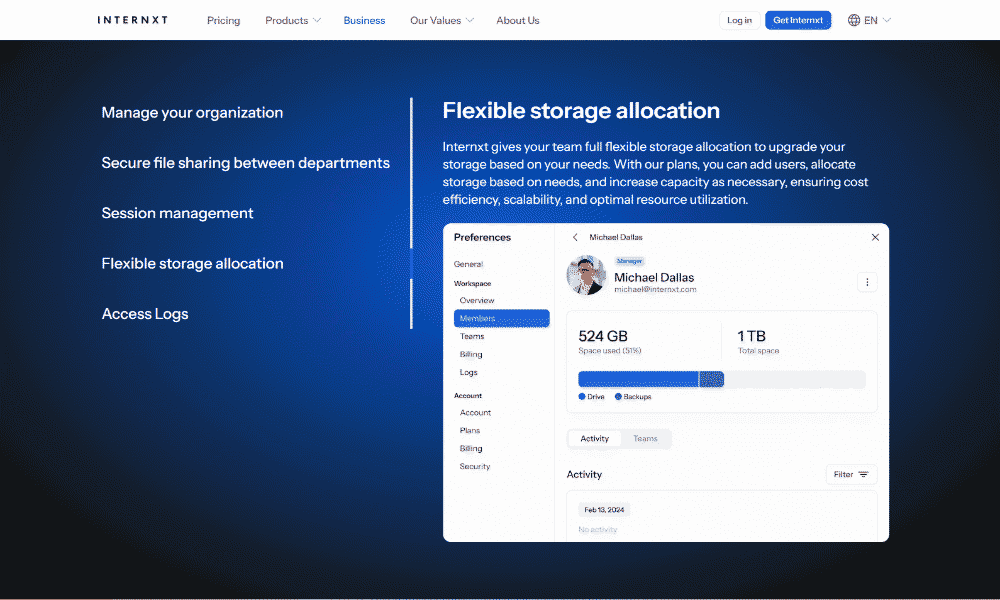The image size is (1000, 600).
Task: Click michael@internxt.com email text
Action: [655, 289]
